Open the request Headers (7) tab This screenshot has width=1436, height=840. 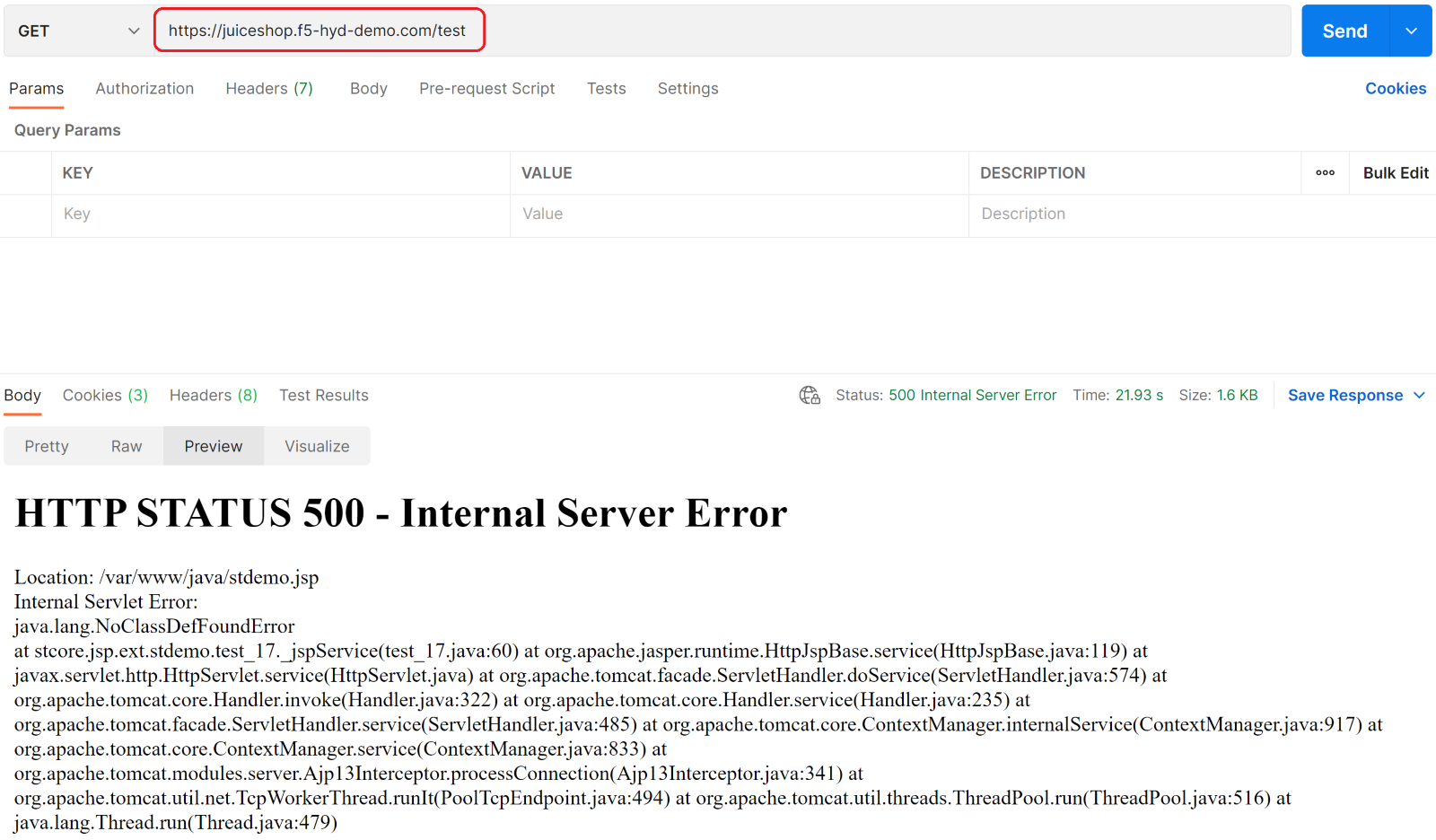click(269, 89)
